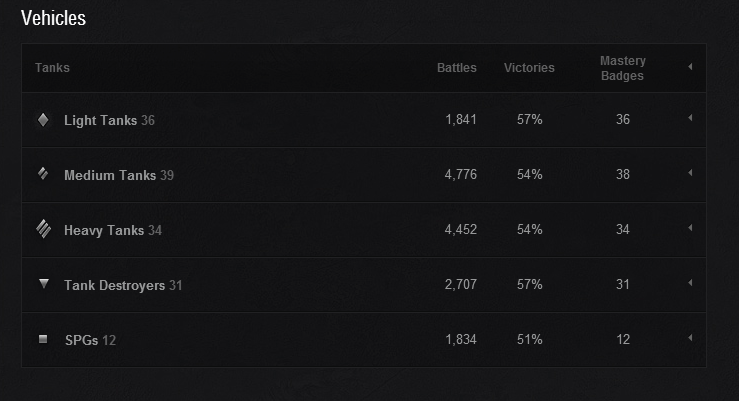
Task: Click the Light Tanks diamond icon
Action: click(x=43, y=120)
